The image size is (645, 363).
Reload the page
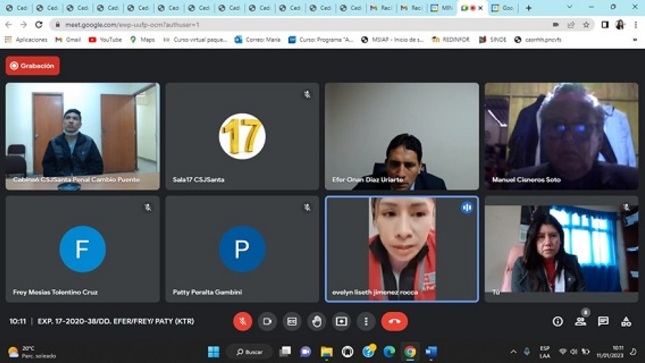pos(39,25)
